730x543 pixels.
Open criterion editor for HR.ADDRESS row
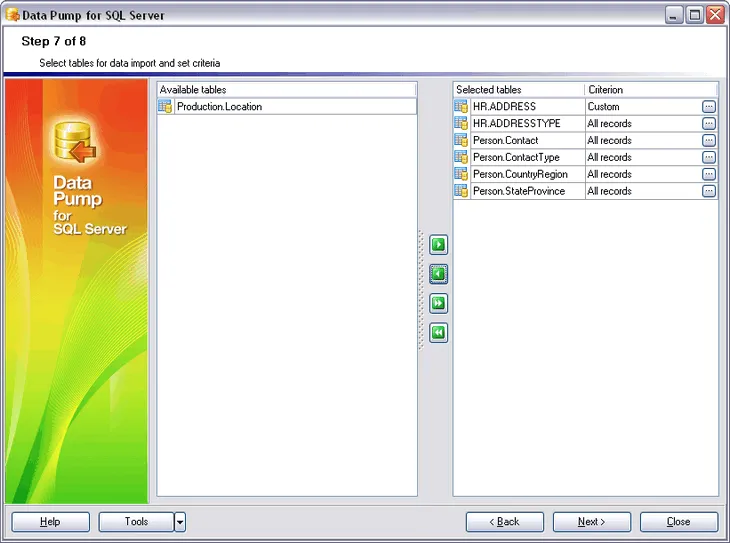click(709, 107)
